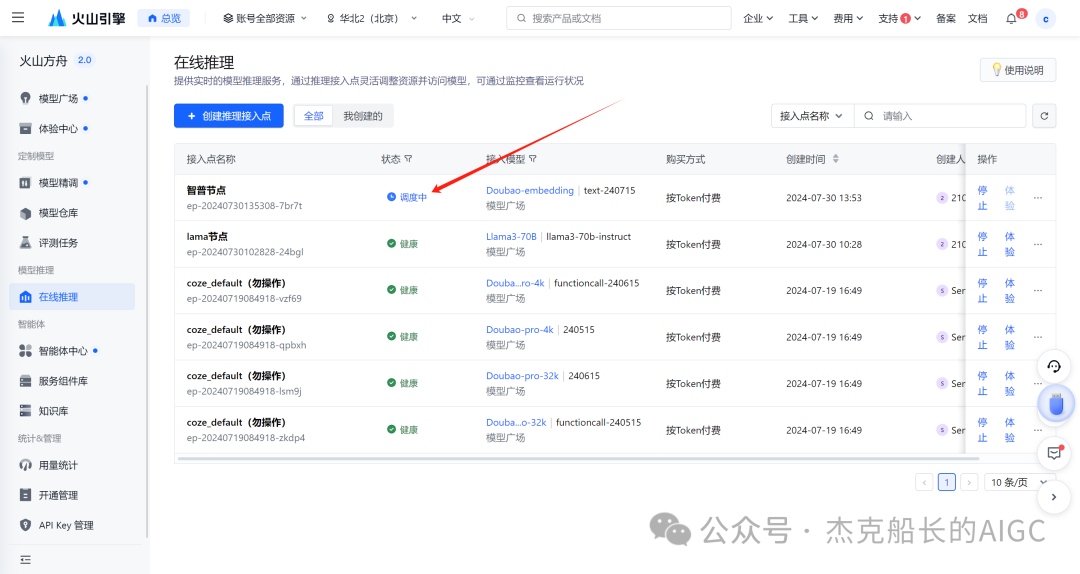Viewport: 1080px width, 574px height.
Task: Click the refresh icon beside search box
Action: (x=1044, y=116)
